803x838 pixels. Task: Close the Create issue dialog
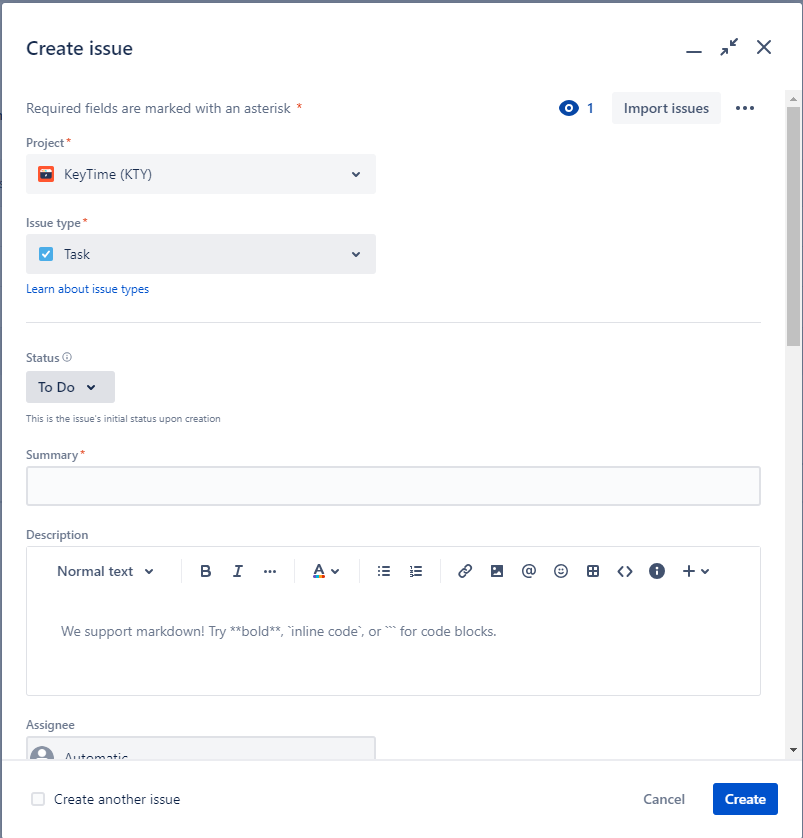[x=764, y=47]
